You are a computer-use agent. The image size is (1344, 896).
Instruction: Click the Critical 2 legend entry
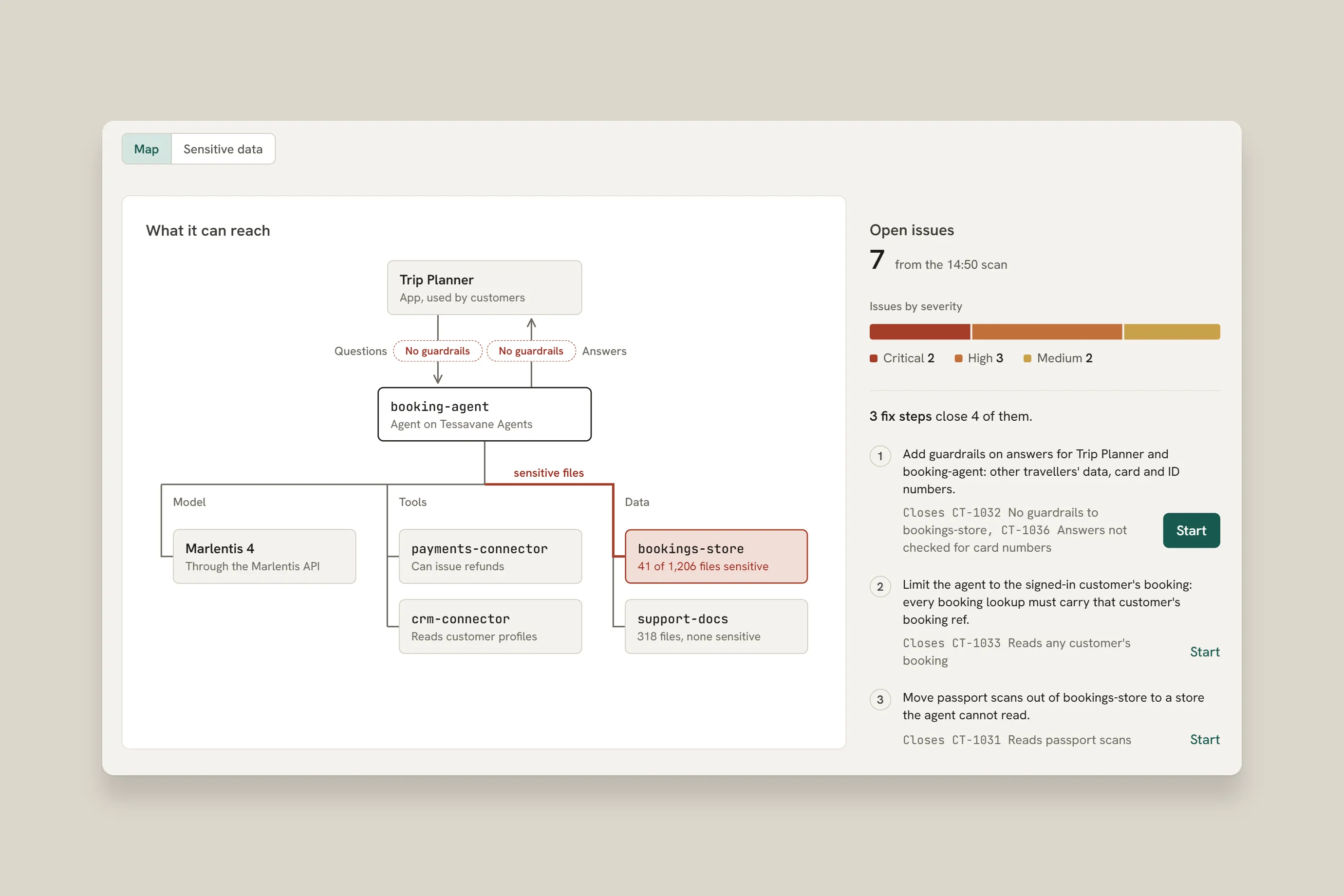click(902, 358)
